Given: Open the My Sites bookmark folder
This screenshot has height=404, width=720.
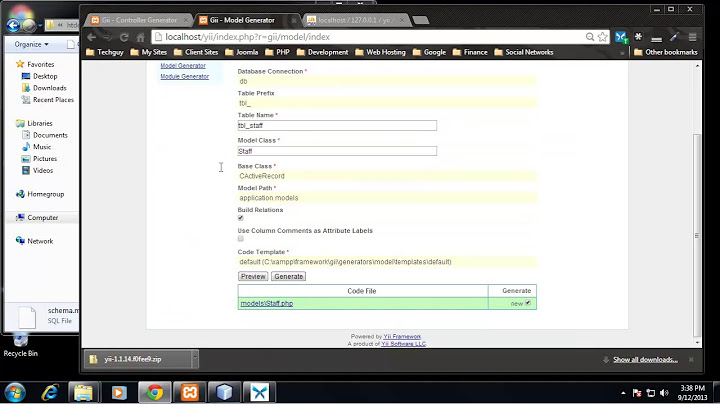Looking at the screenshot, I should tap(149, 52).
